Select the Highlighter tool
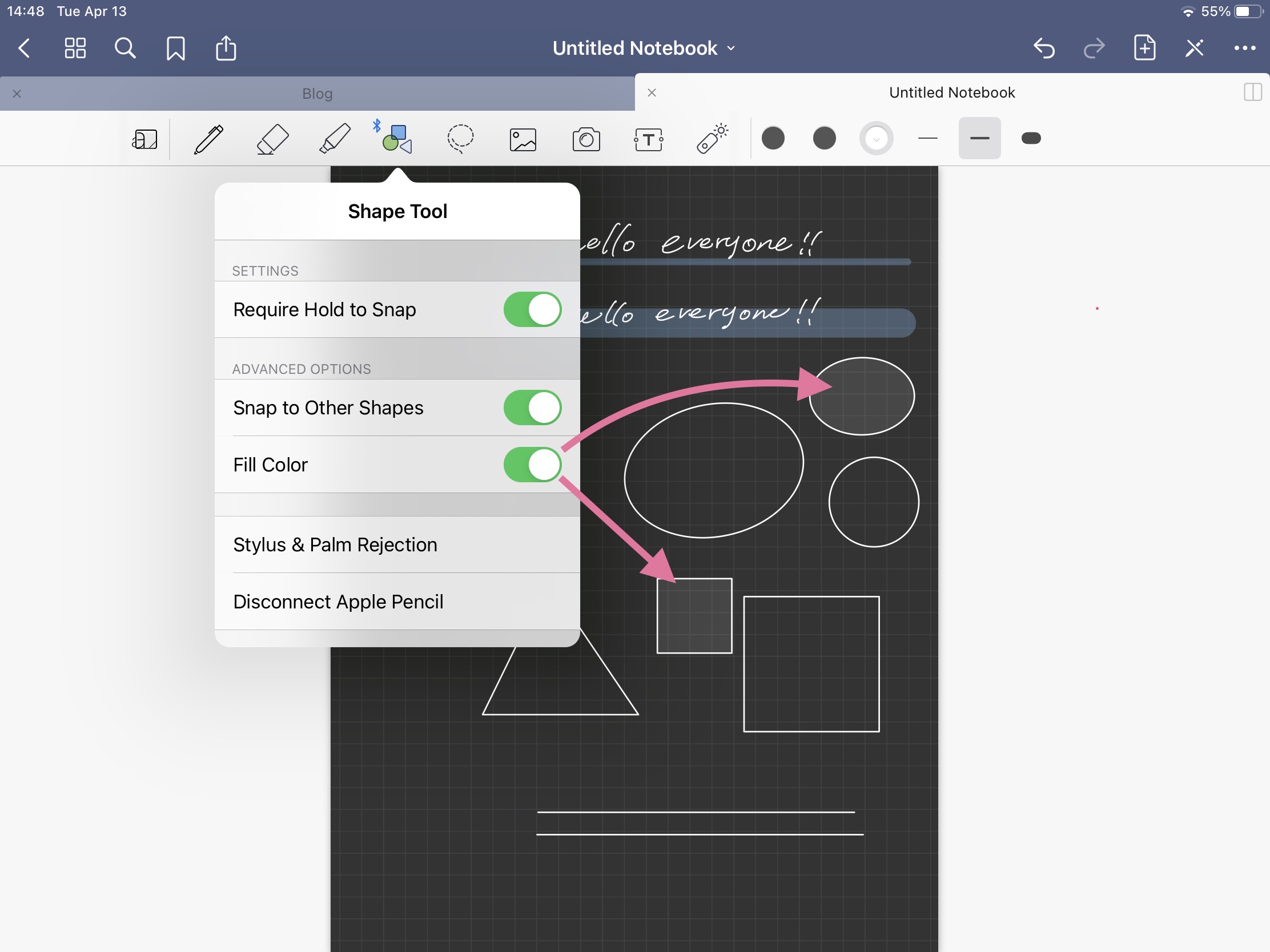Viewport: 1270px width, 952px height. point(335,139)
